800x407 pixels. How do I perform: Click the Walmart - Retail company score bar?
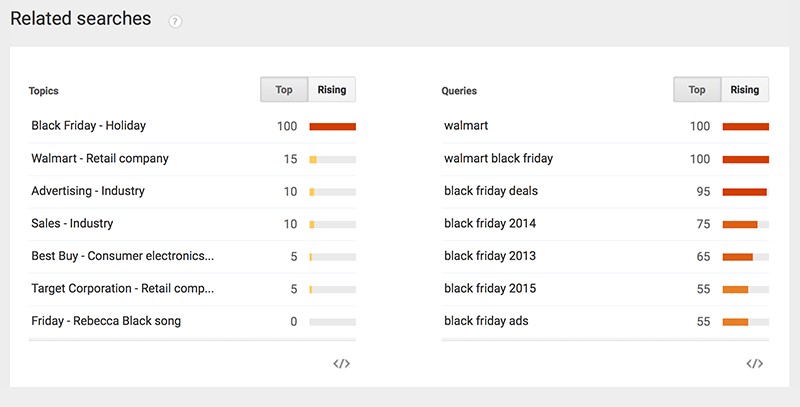(333, 160)
